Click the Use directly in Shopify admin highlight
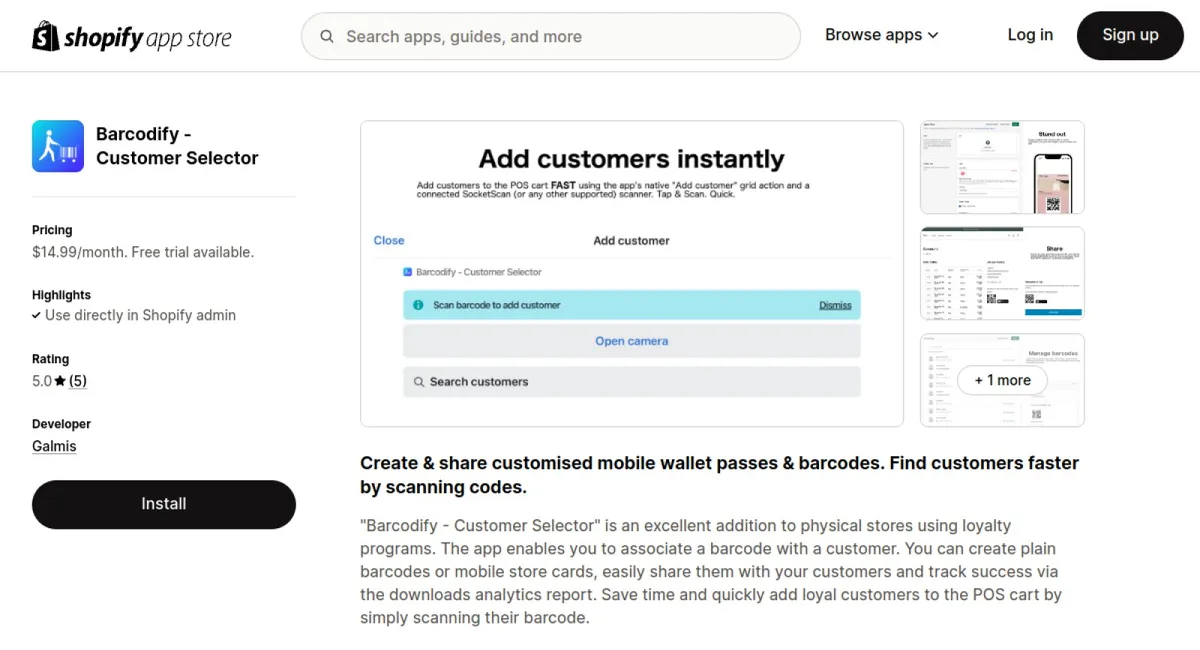 (134, 315)
